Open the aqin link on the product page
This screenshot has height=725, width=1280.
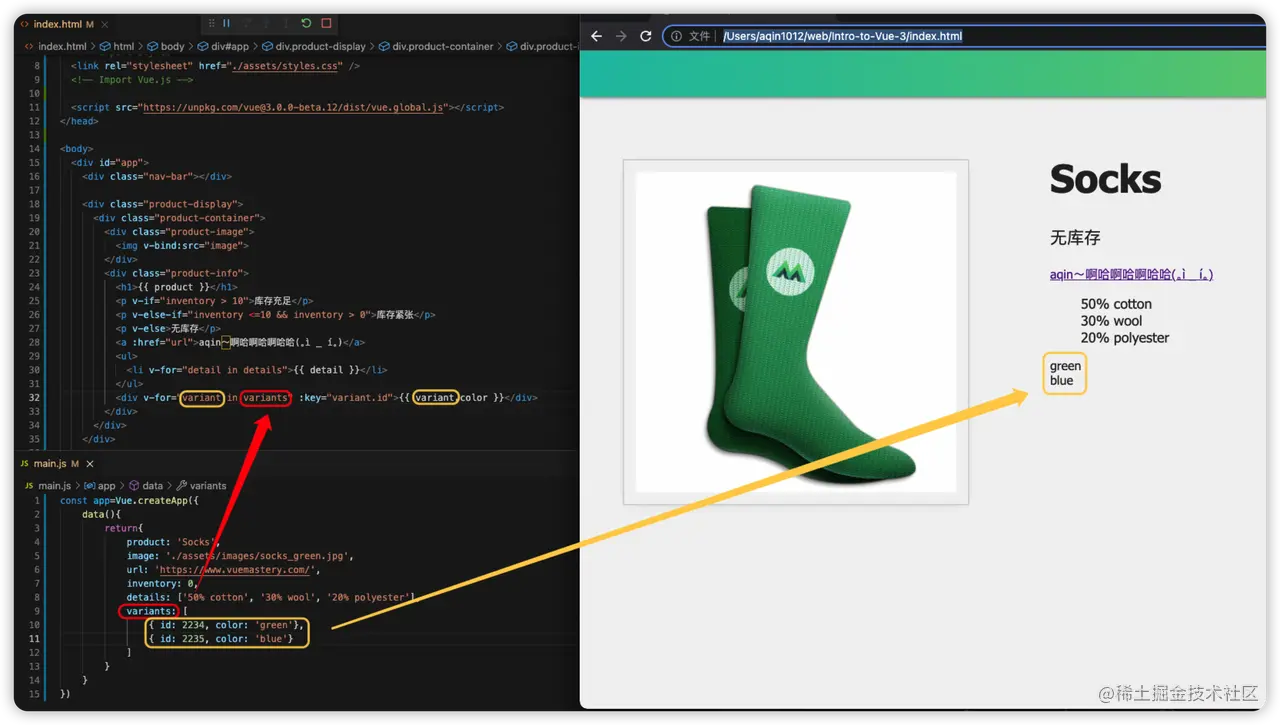(1131, 274)
